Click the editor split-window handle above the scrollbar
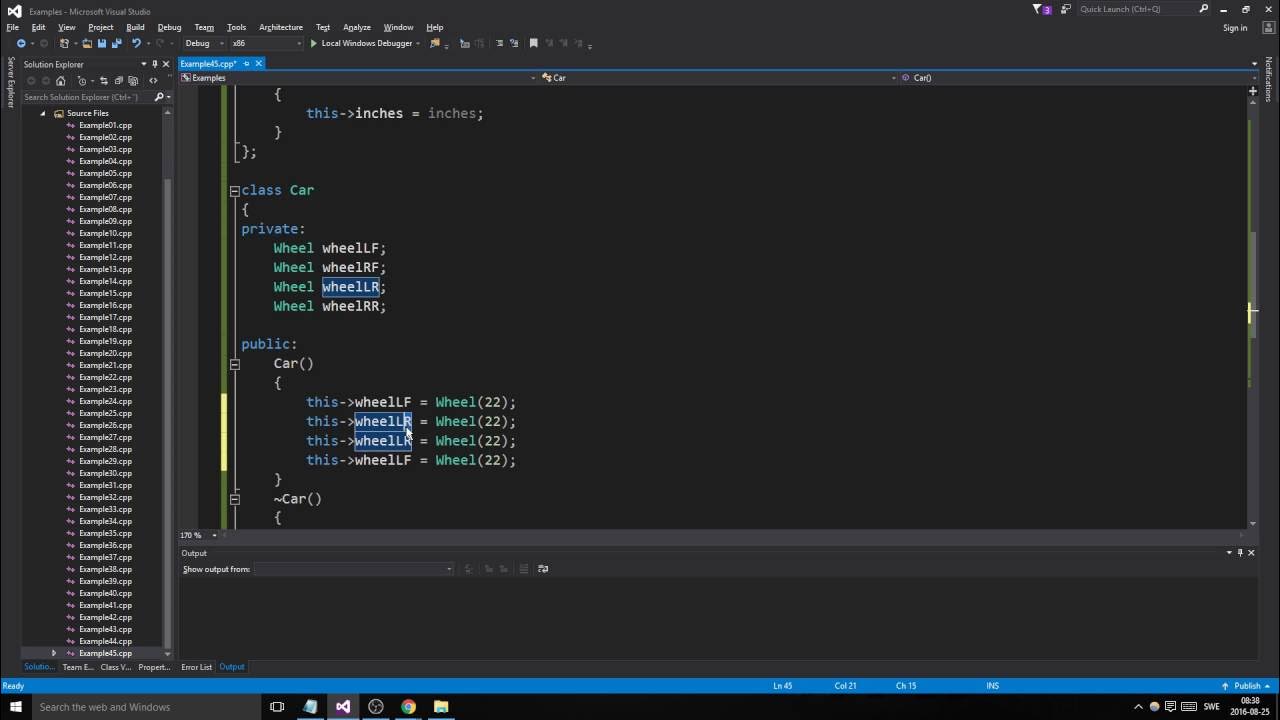The image size is (1280, 720). (1253, 91)
